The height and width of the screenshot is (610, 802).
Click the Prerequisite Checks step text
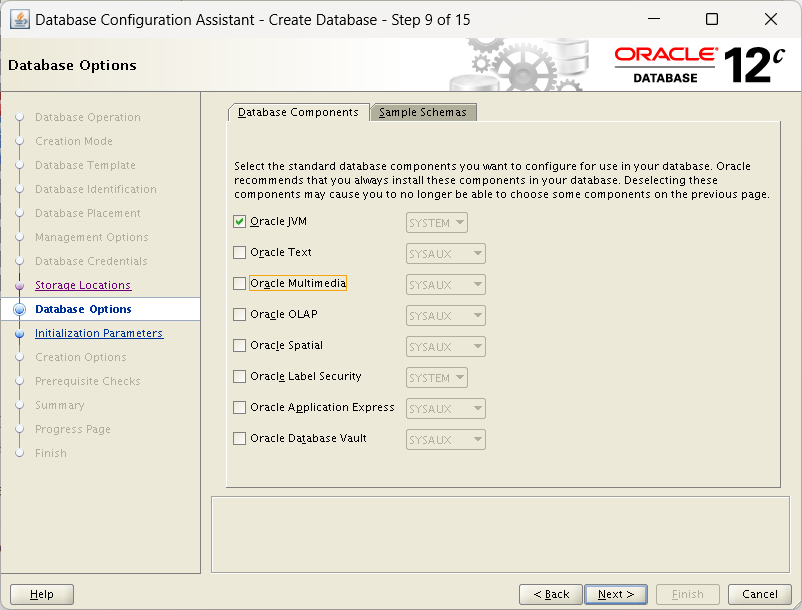[x=88, y=381]
